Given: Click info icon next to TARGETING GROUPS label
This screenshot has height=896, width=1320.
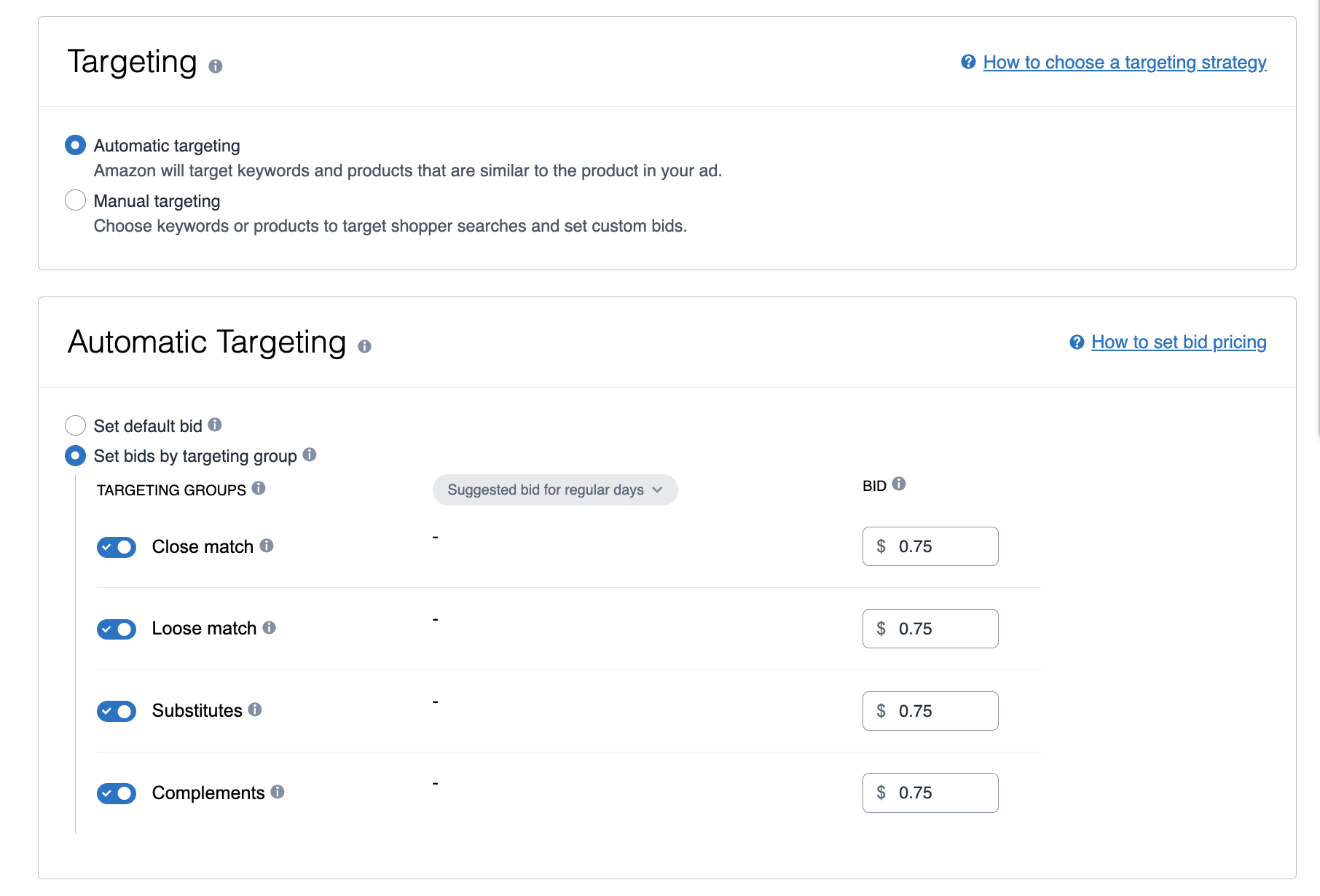Looking at the screenshot, I should (259, 488).
